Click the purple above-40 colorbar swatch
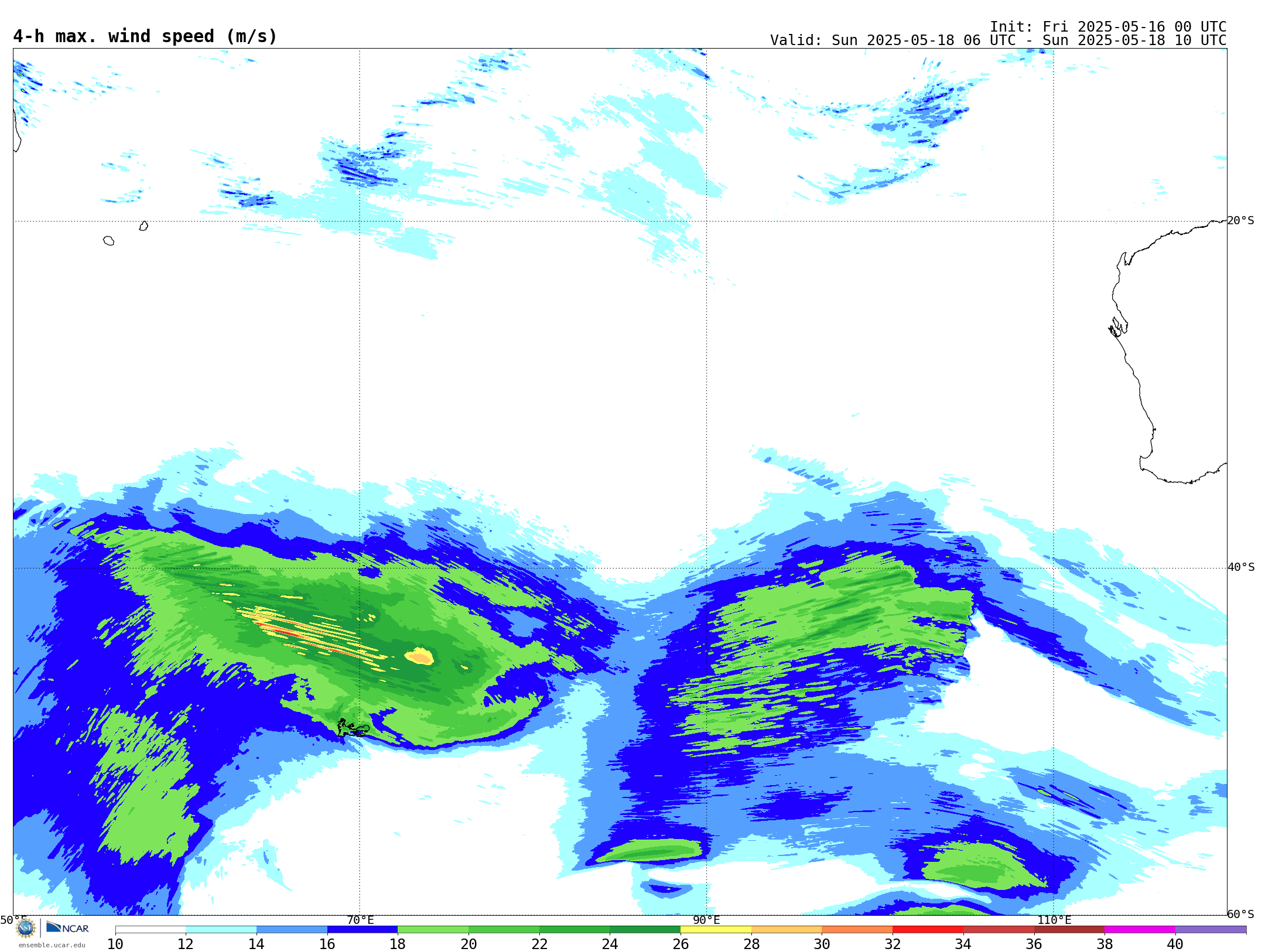Viewport: 1265px width, 952px height. click(1211, 929)
